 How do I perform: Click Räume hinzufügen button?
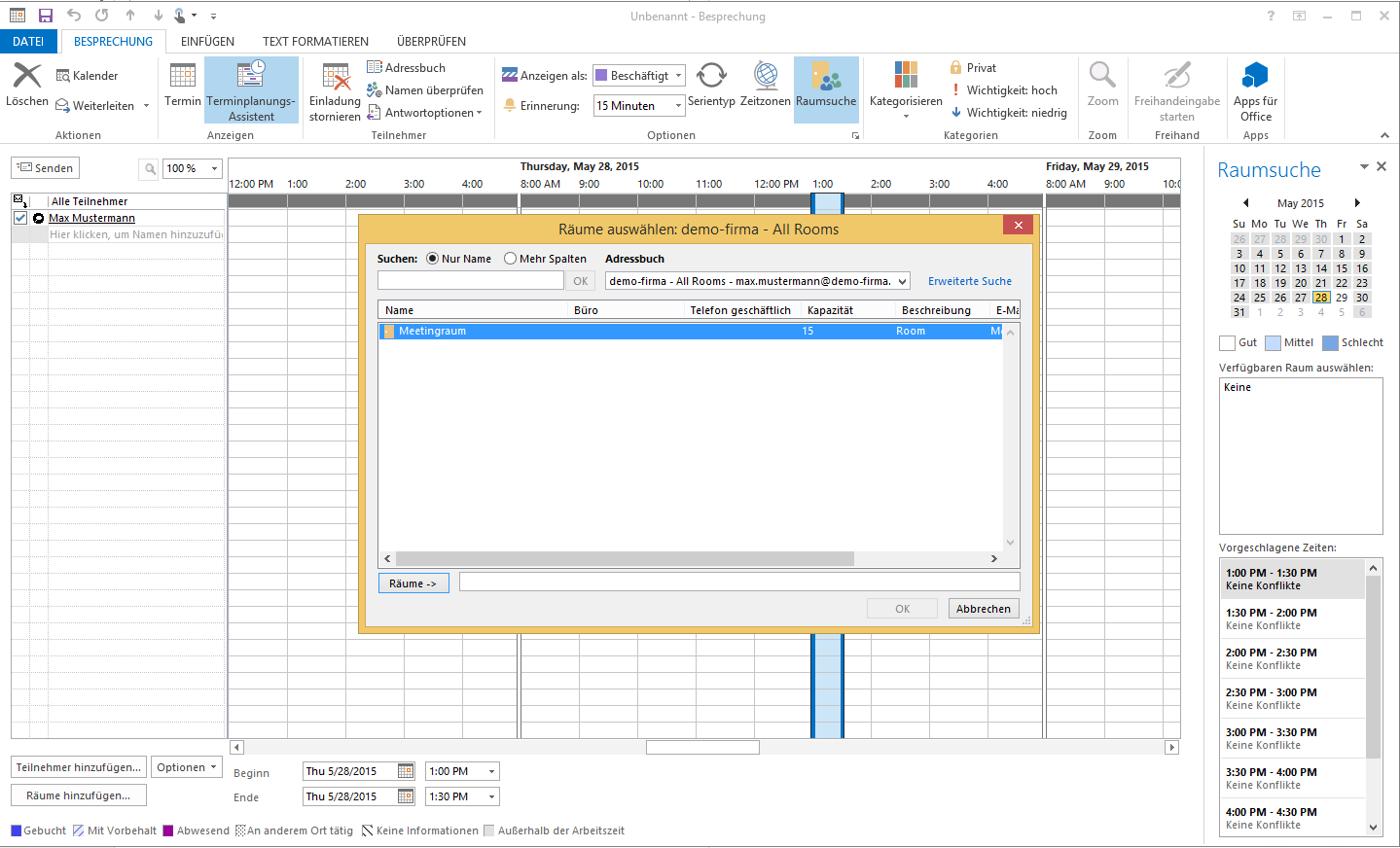click(79, 795)
